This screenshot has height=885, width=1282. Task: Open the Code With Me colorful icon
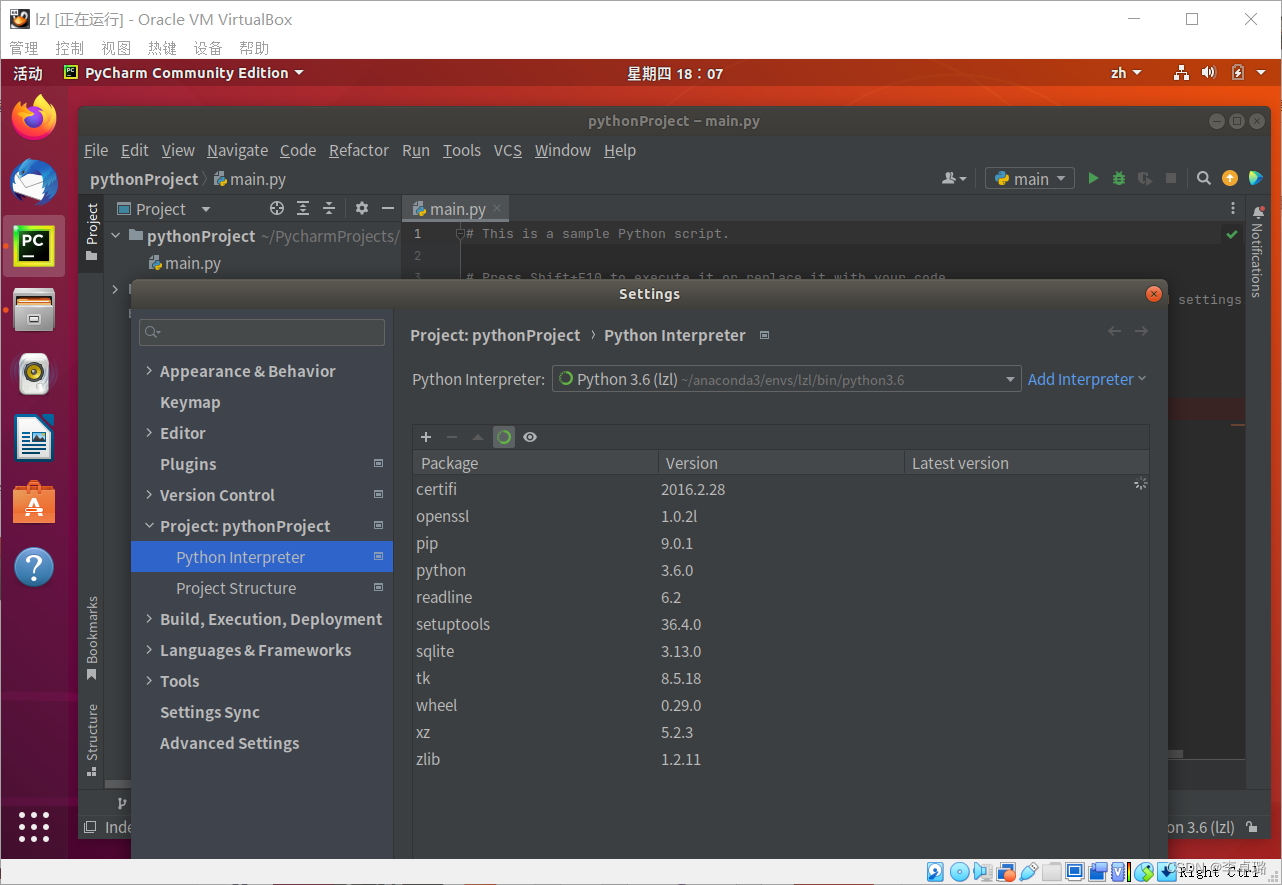click(1255, 178)
